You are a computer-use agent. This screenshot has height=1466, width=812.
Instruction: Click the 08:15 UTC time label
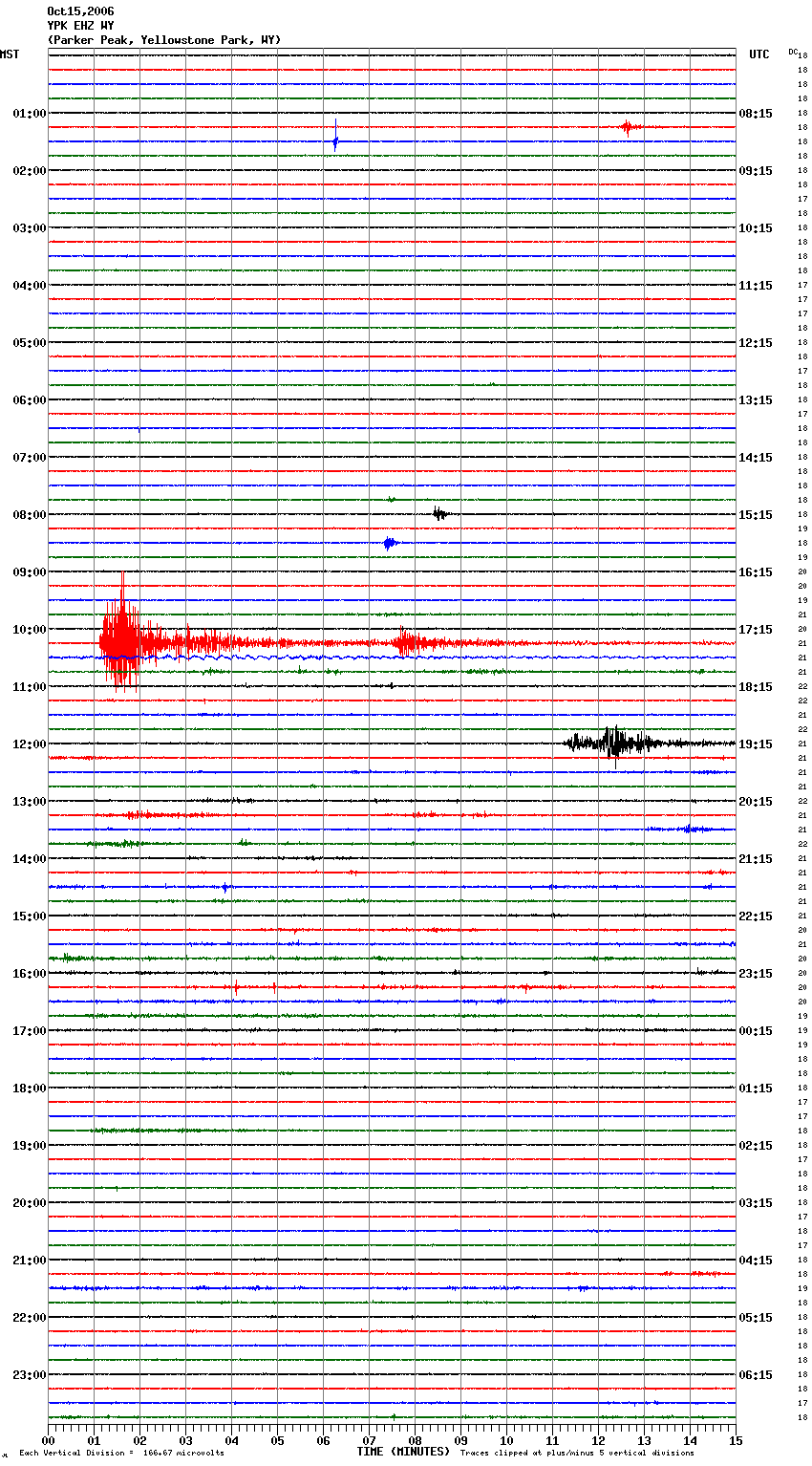point(756,114)
